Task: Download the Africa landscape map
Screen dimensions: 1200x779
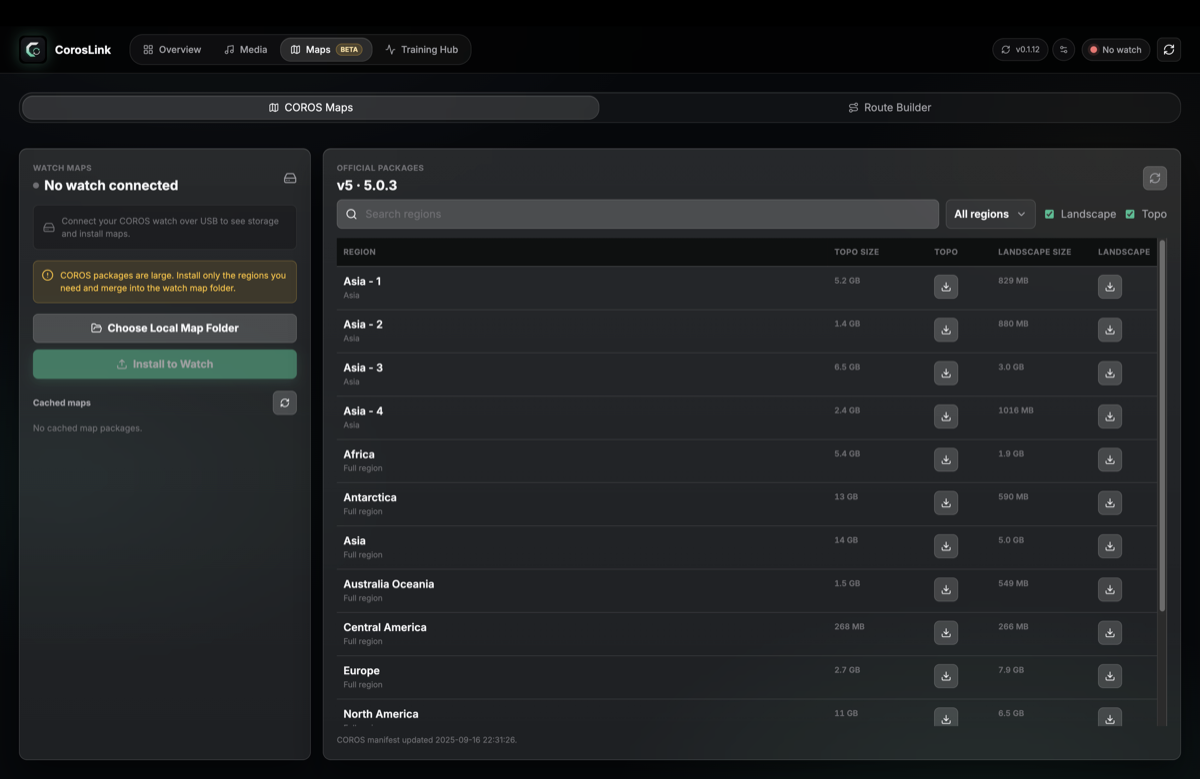Action: click(1110, 460)
